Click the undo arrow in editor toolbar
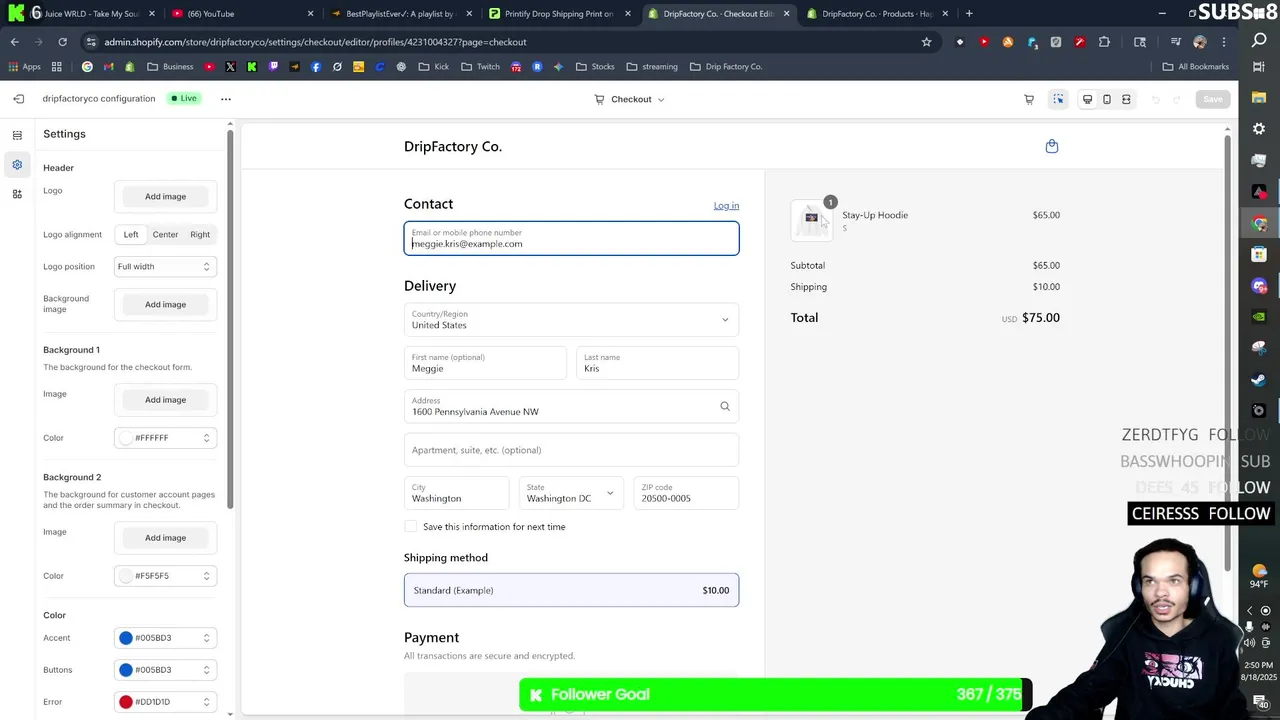 click(1156, 99)
